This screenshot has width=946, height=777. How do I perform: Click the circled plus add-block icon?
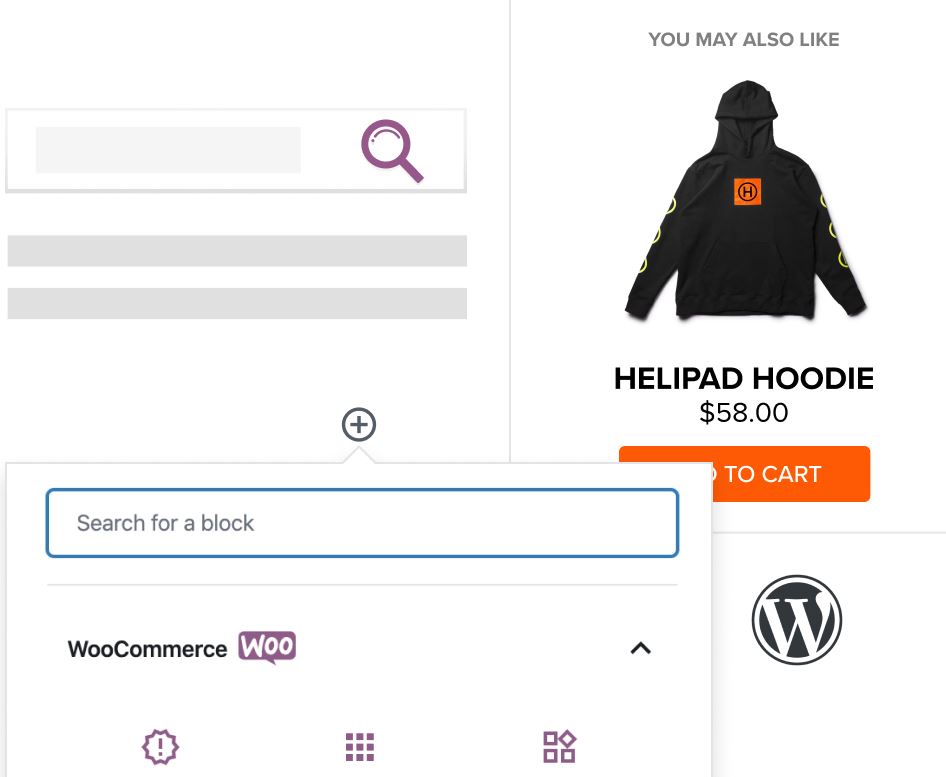point(359,425)
